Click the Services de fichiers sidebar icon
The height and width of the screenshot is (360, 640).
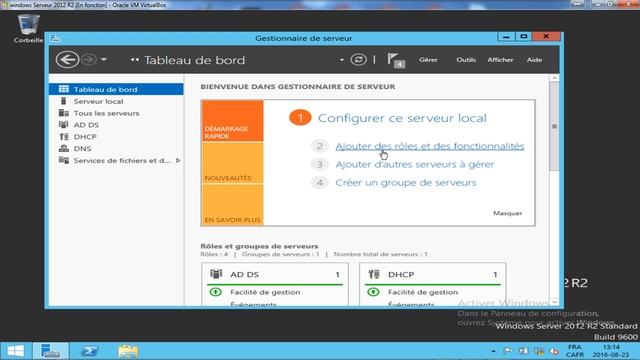tap(64, 160)
